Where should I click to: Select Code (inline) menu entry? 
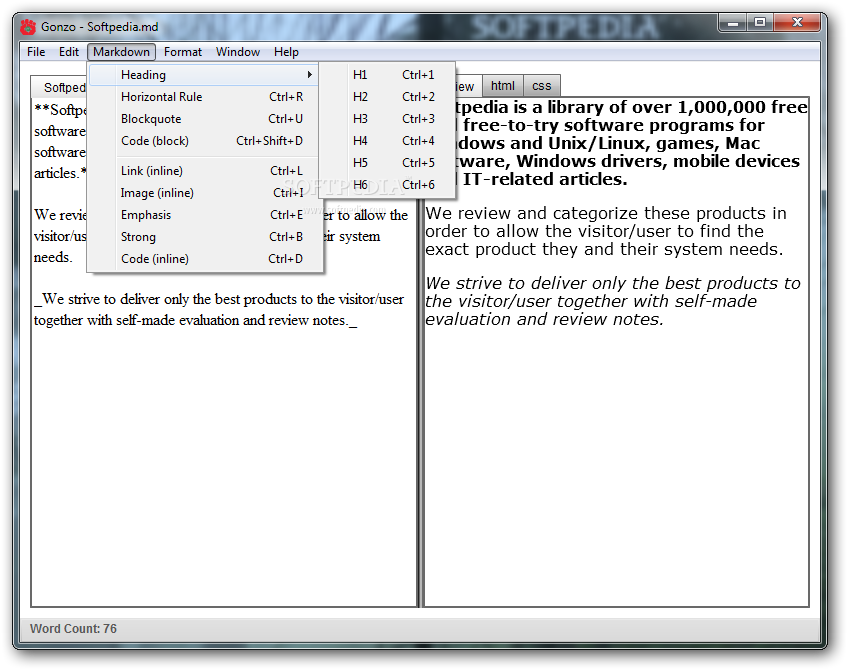205,259
